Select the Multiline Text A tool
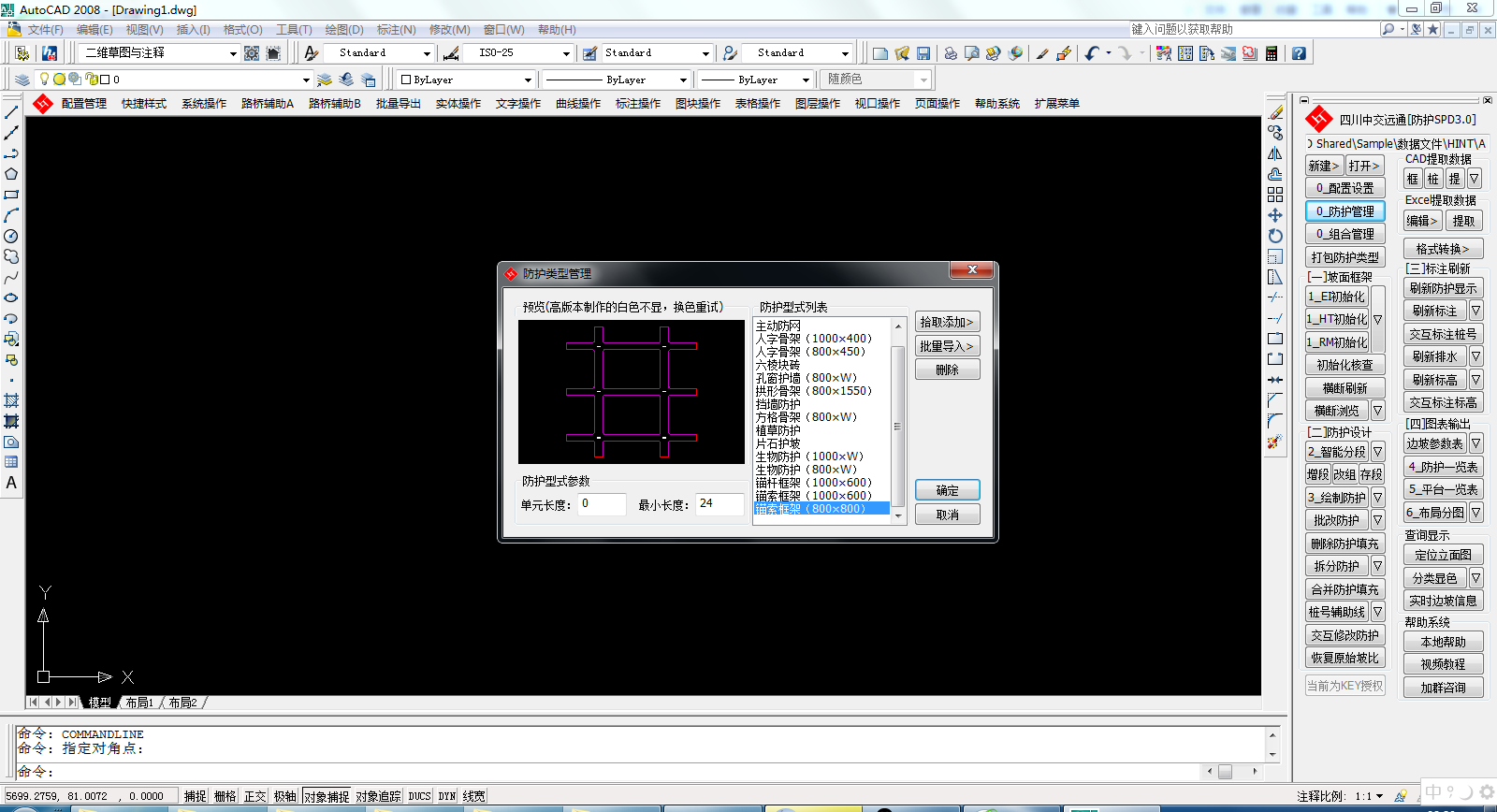The height and width of the screenshot is (812, 1497). click(x=11, y=483)
